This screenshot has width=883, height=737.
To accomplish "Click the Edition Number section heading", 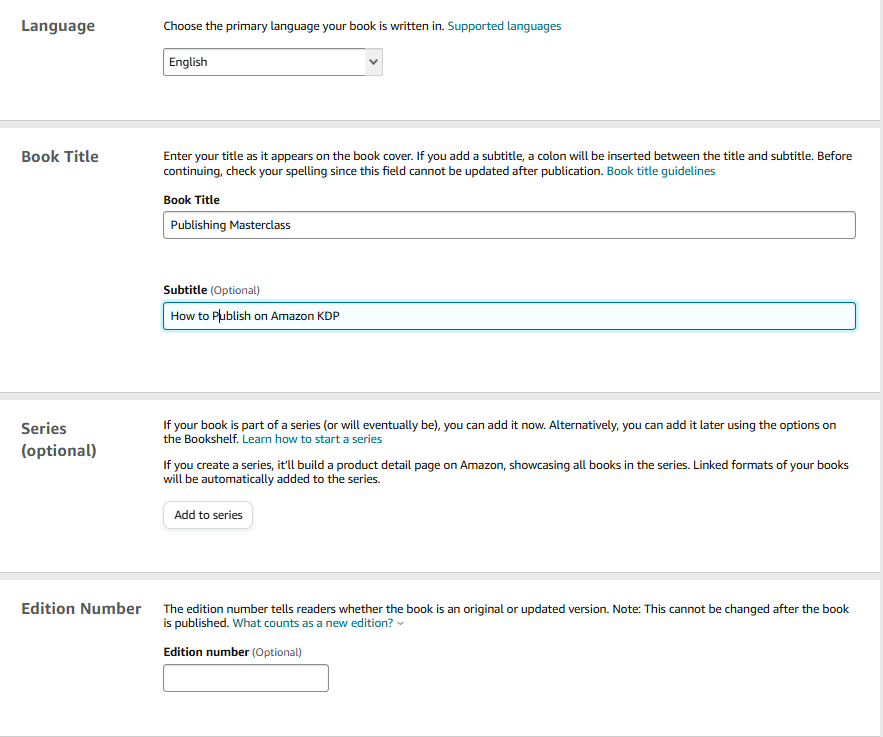I will click(x=81, y=609).
